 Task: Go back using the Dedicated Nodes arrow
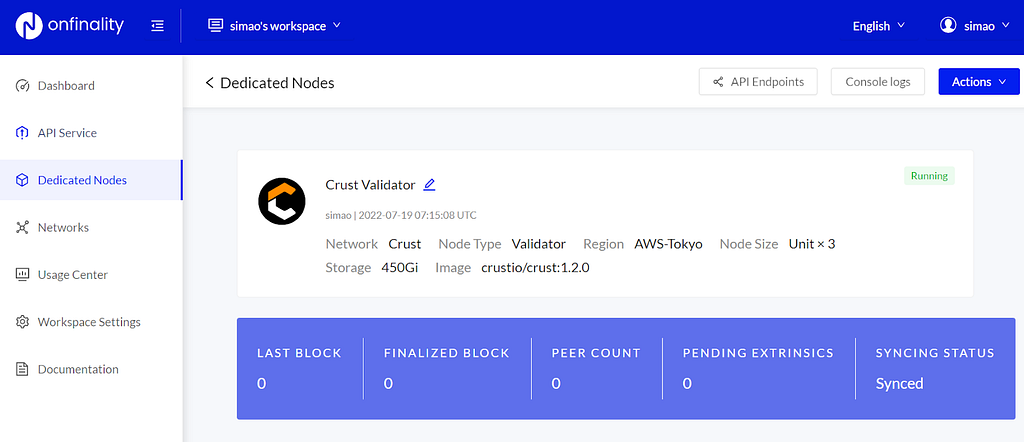210,83
